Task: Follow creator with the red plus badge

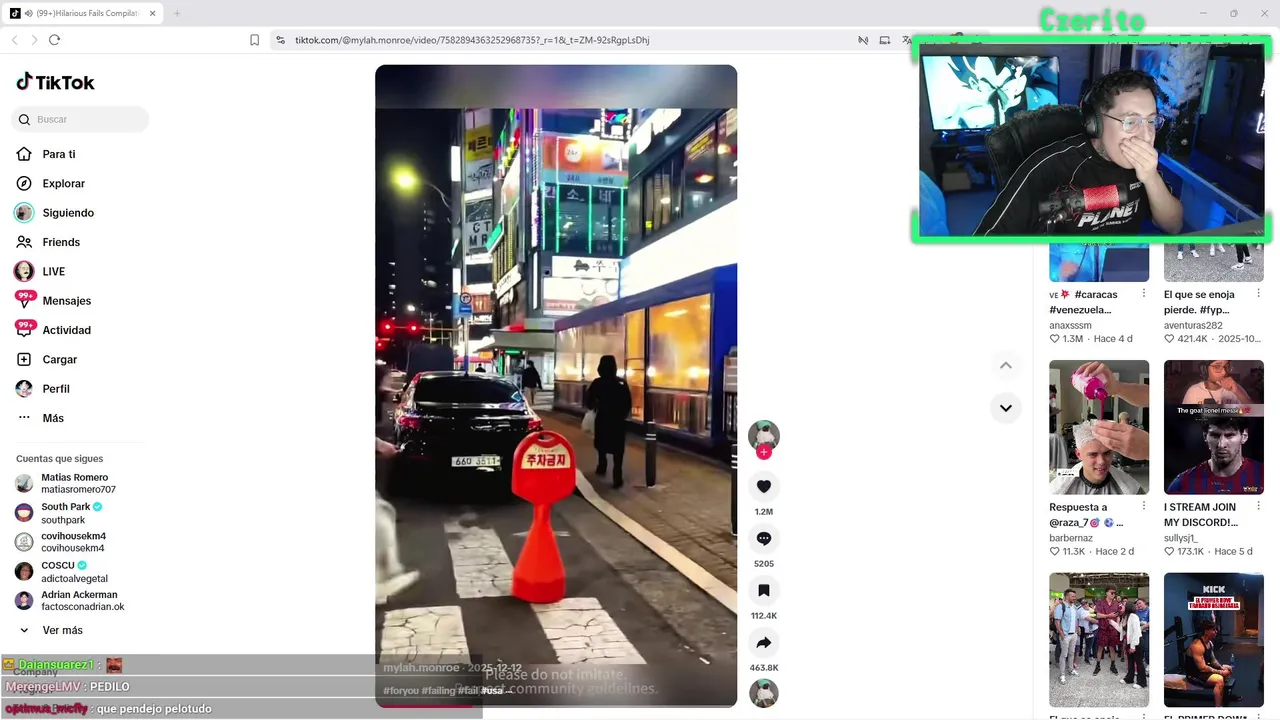Action: pos(764,452)
